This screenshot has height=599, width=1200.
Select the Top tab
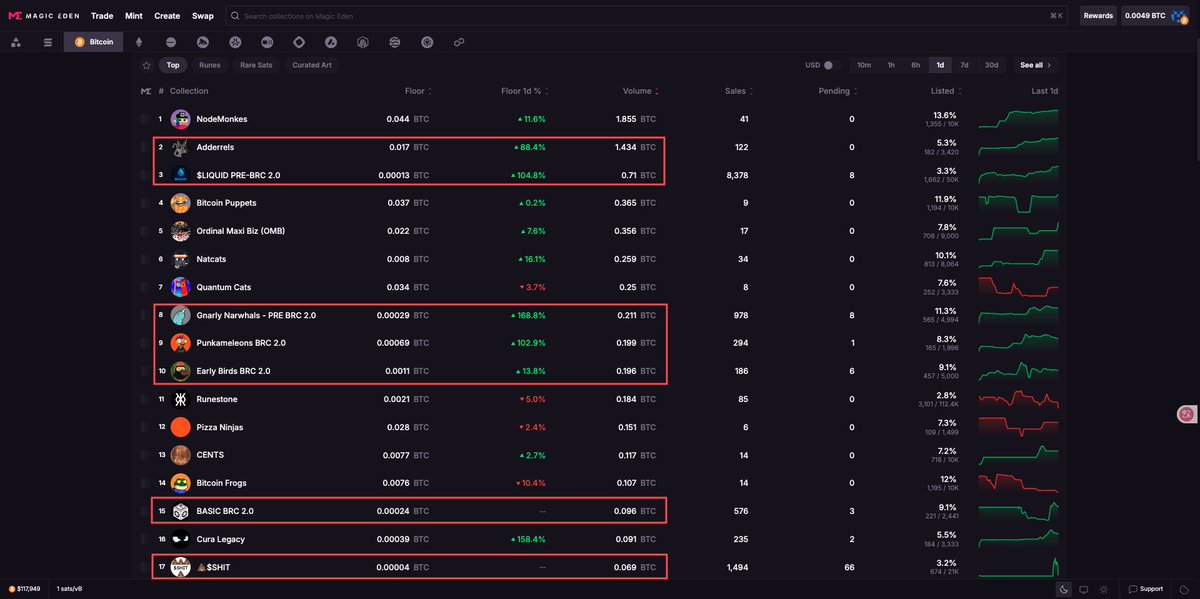coord(173,65)
